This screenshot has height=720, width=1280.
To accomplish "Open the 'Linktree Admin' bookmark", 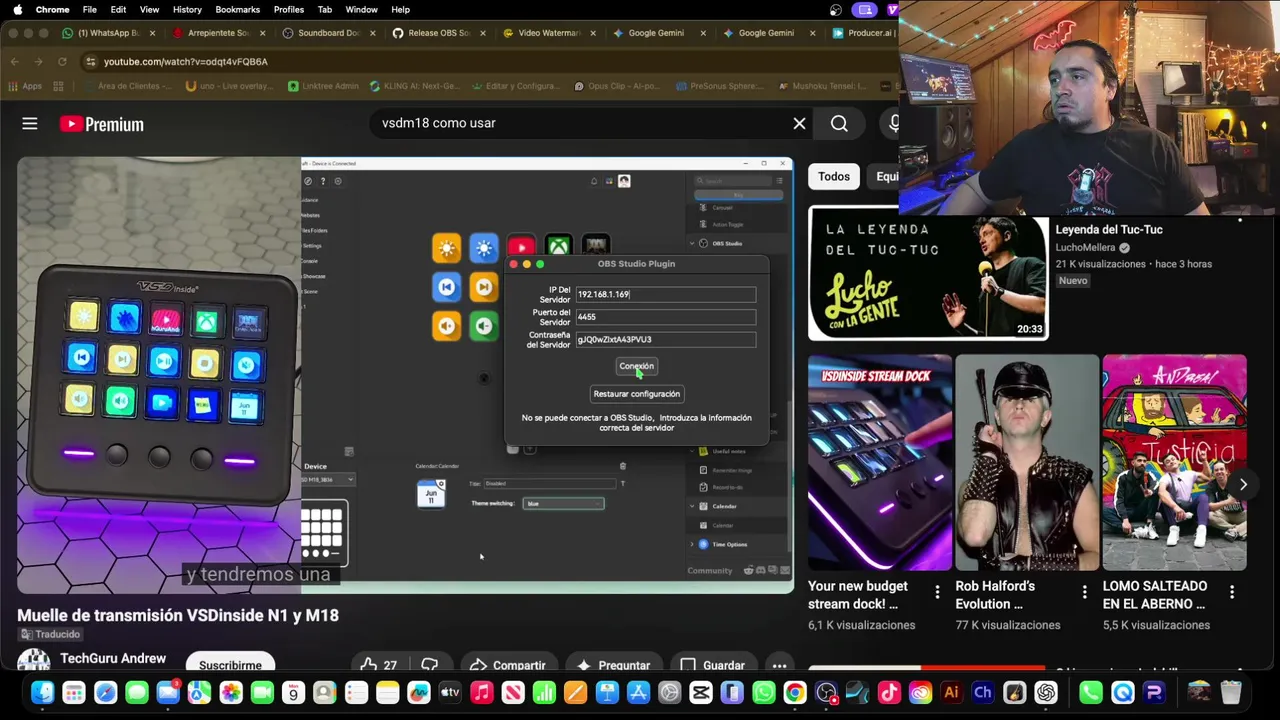I will 323,86.
